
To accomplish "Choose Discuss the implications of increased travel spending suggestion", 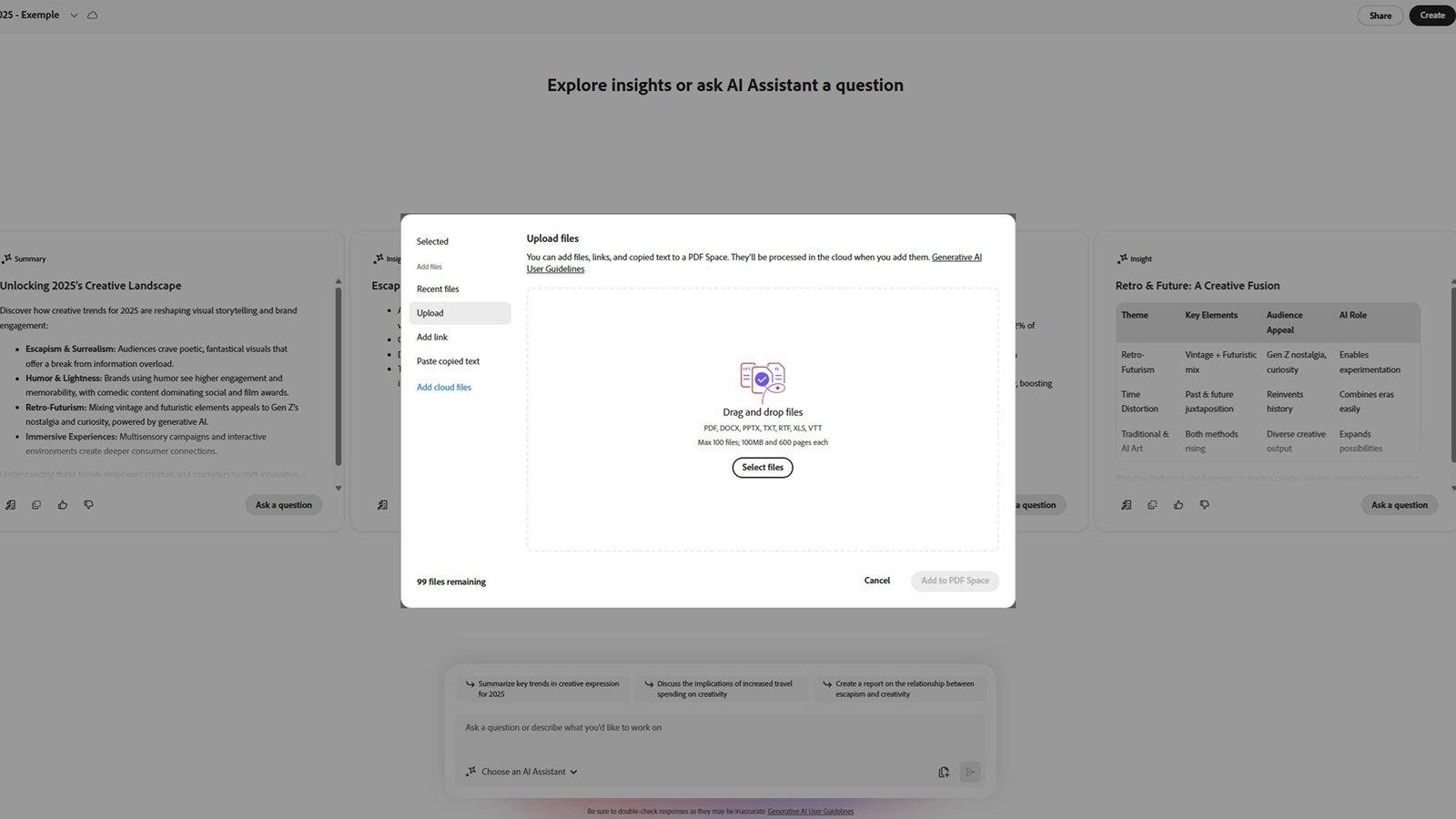I will tap(722, 689).
